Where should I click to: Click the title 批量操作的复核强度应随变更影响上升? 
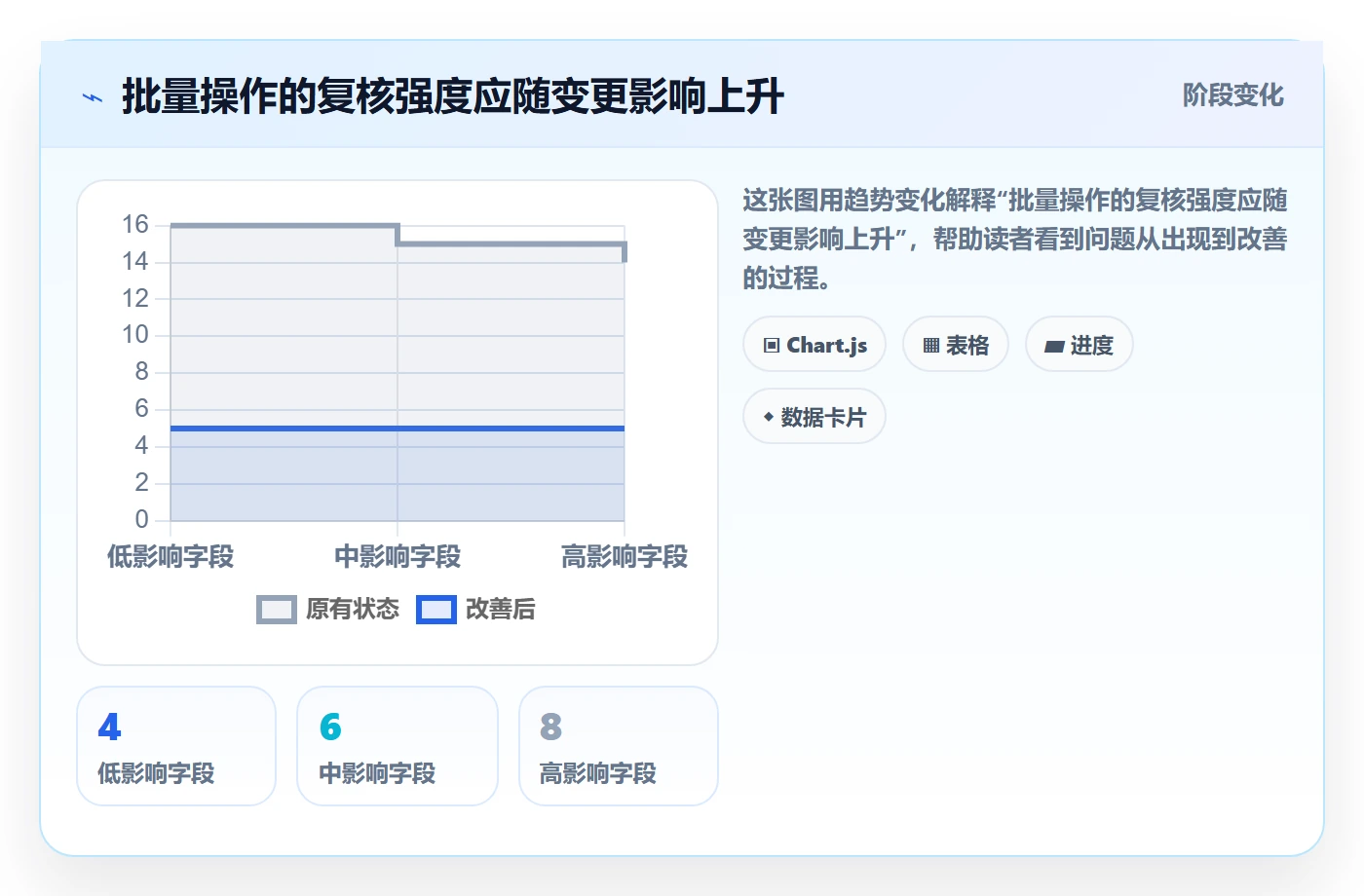click(x=453, y=96)
